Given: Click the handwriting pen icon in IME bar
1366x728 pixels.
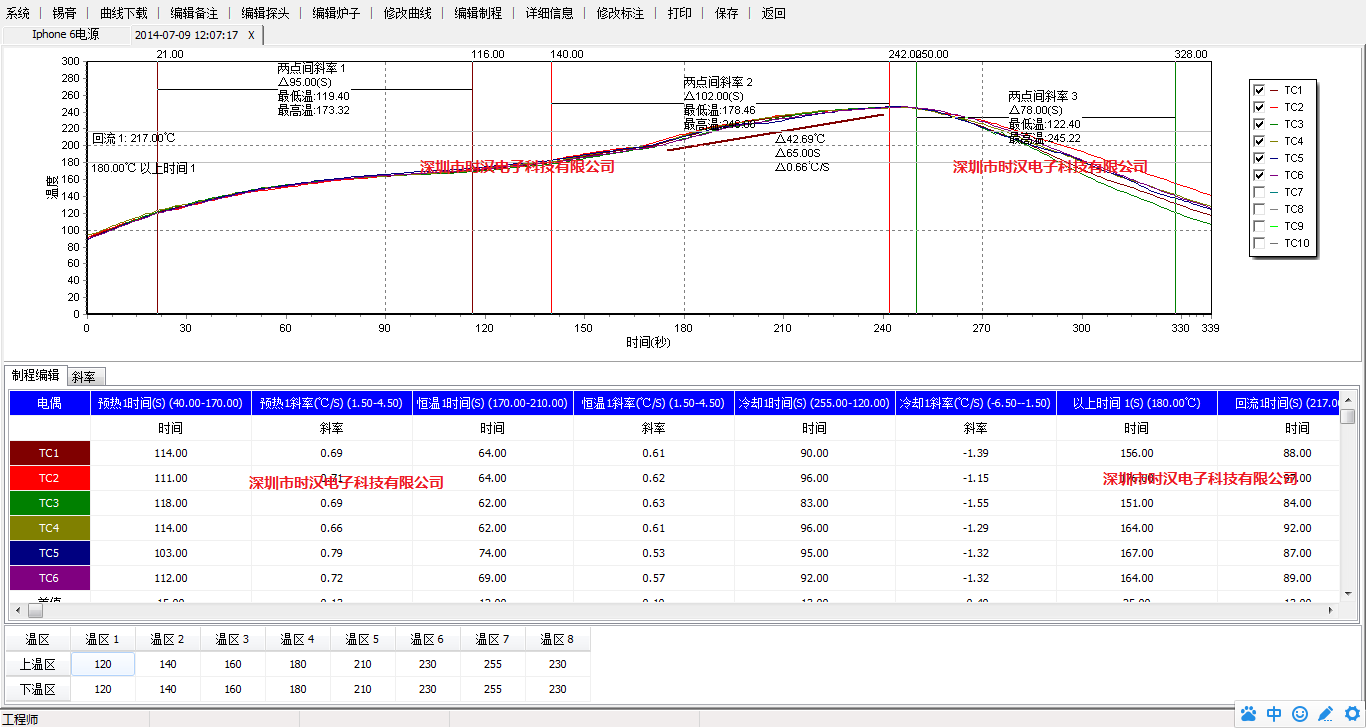Looking at the screenshot, I should tap(1326, 714).
